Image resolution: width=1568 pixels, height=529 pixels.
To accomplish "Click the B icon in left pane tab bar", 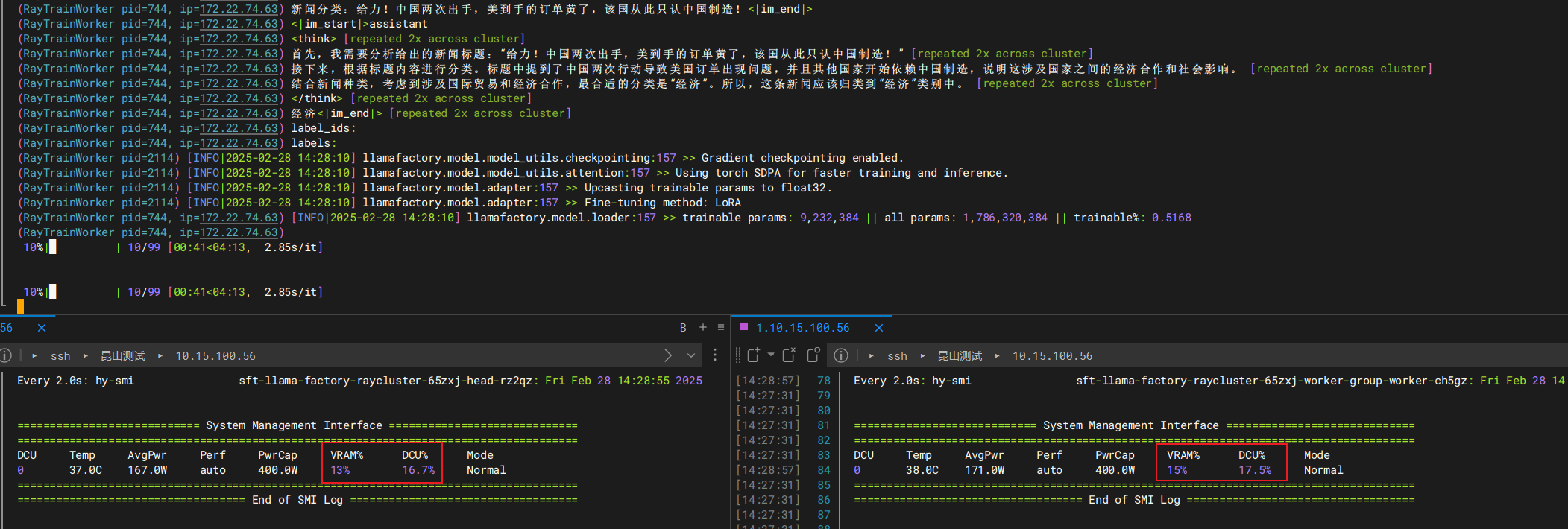I will tap(683, 328).
